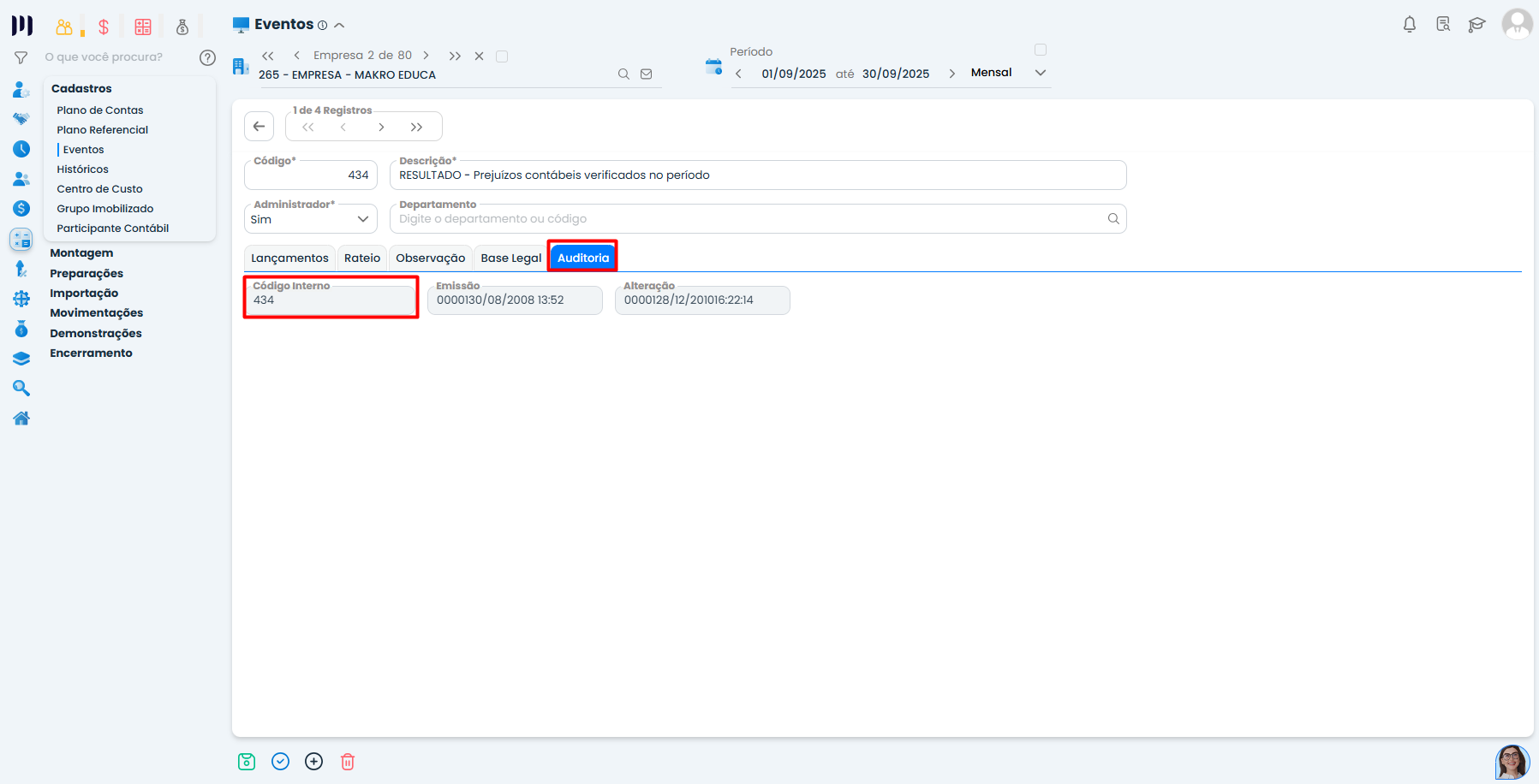Toggle the checkbox above Mensal dropdown
This screenshot has width=1539, height=784.
coord(1041,50)
